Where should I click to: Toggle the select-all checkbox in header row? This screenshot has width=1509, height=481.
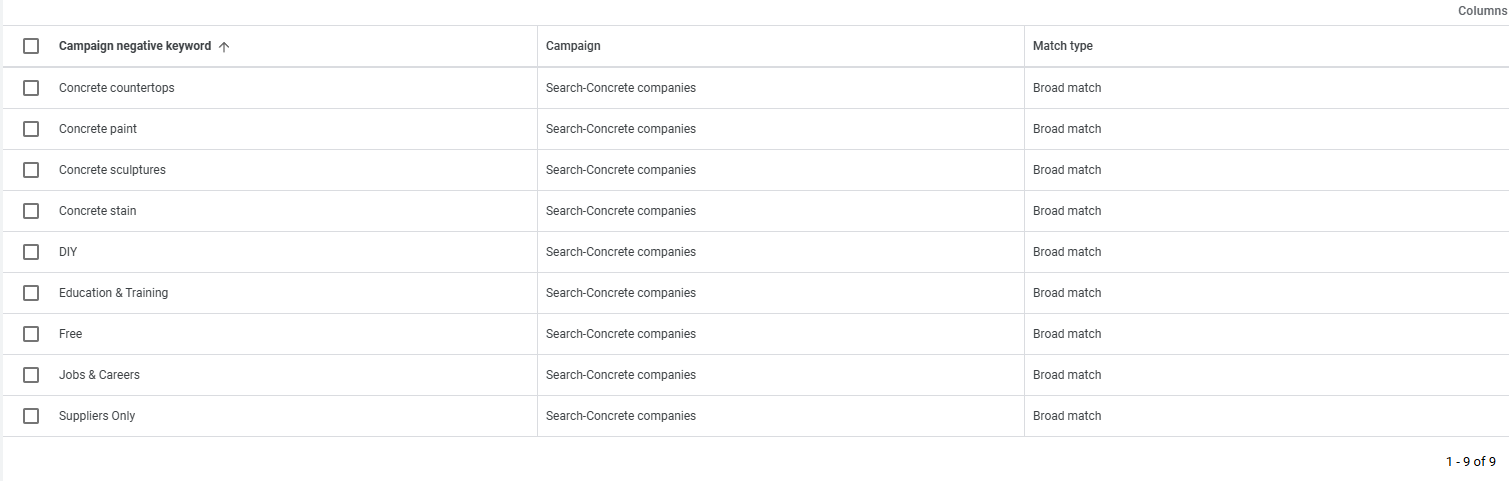tap(31, 46)
